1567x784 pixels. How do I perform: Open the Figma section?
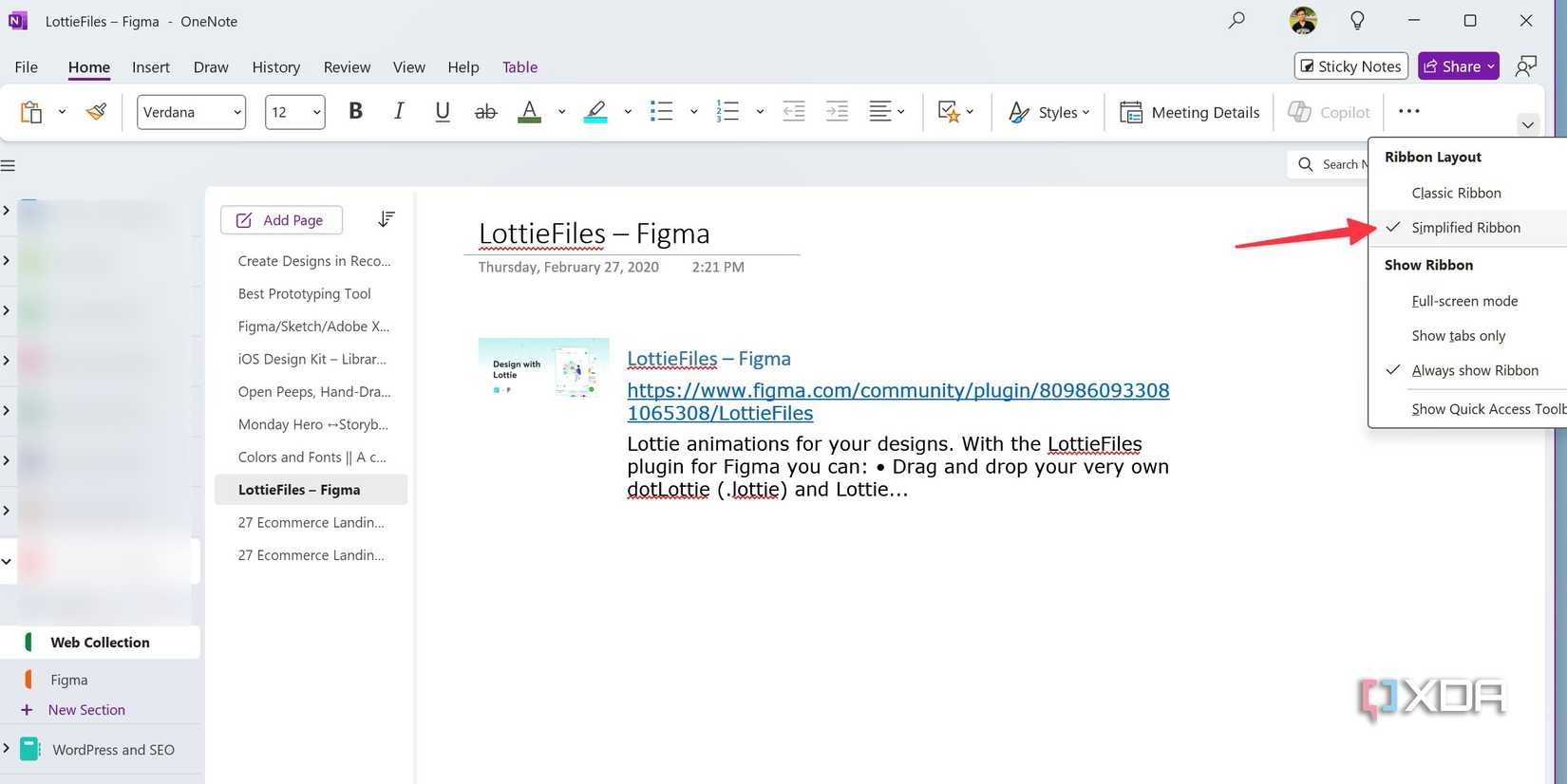coord(69,680)
